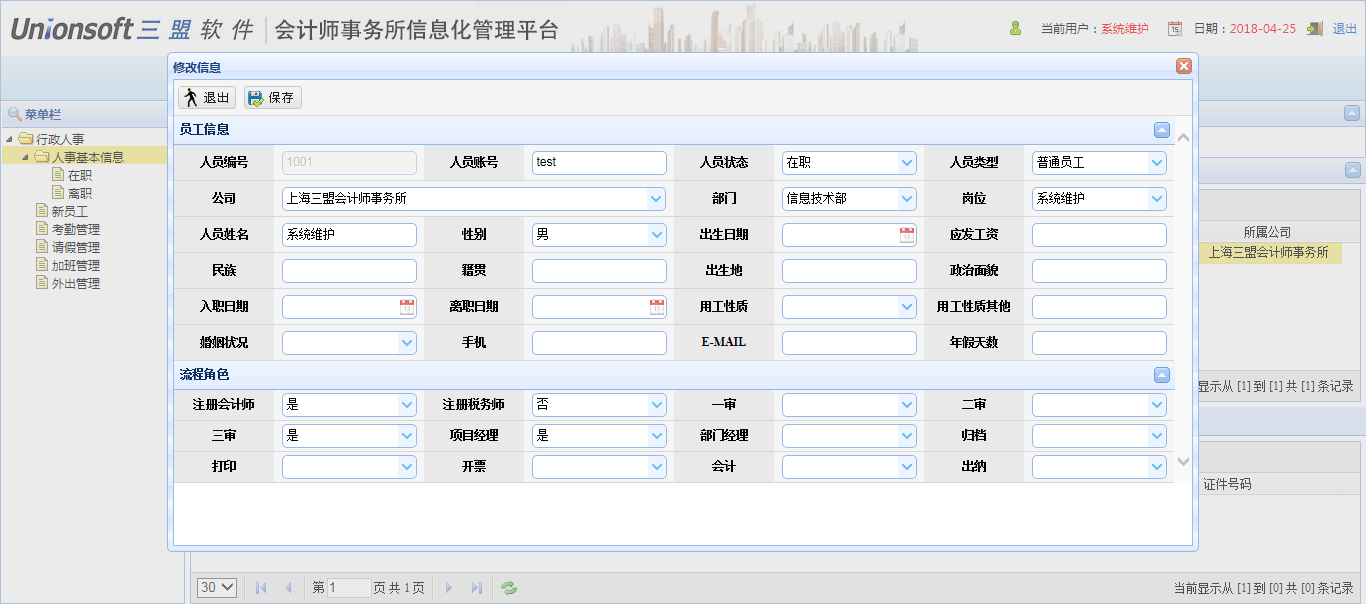
Task: Expand the 注册会计师 dropdown
Action: point(407,405)
